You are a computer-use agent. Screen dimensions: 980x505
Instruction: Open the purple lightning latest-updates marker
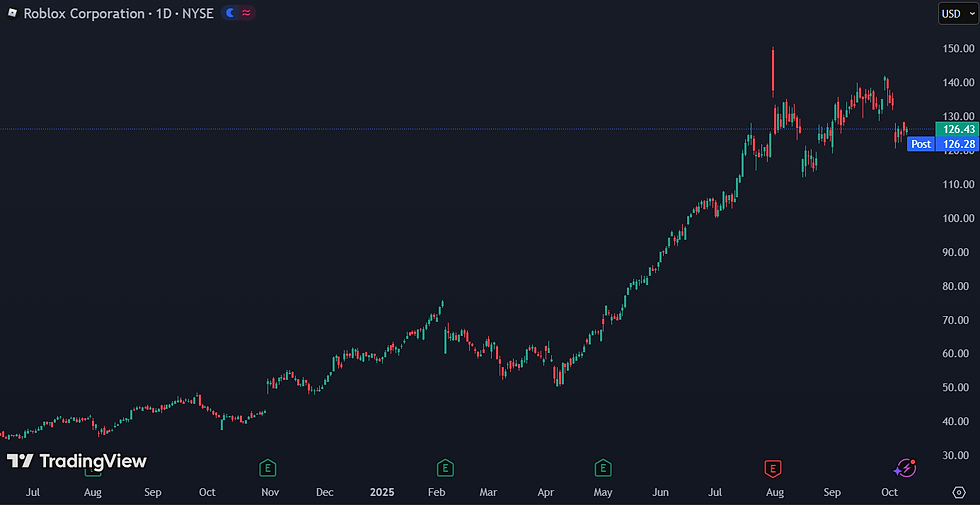click(905, 468)
